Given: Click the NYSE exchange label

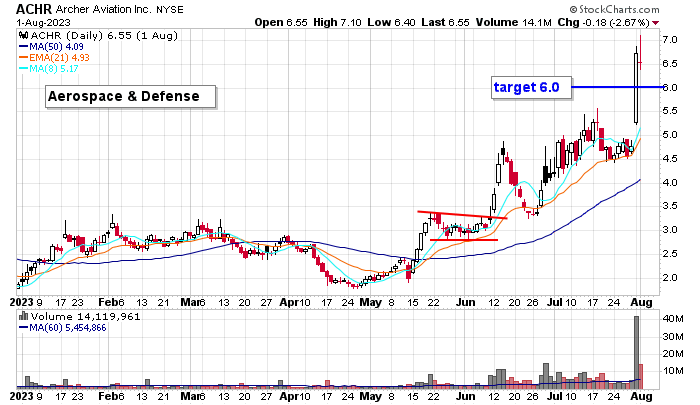Looking at the screenshot, I should [x=169, y=9].
